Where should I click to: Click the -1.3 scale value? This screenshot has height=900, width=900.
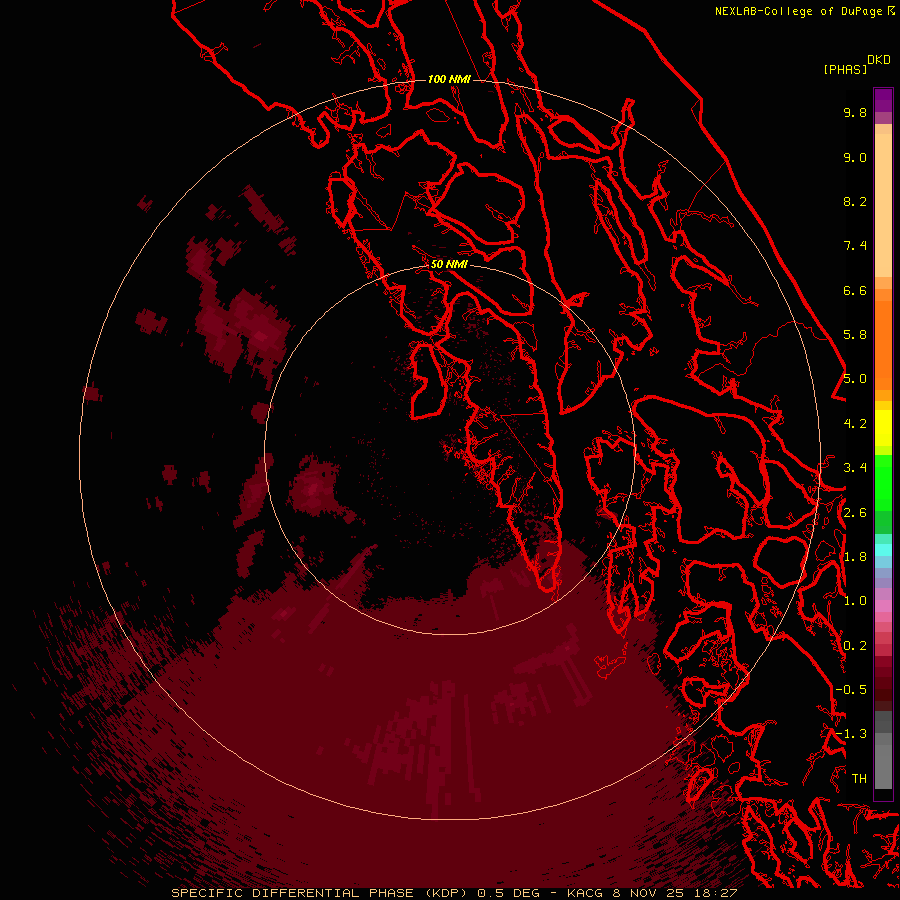(x=851, y=734)
